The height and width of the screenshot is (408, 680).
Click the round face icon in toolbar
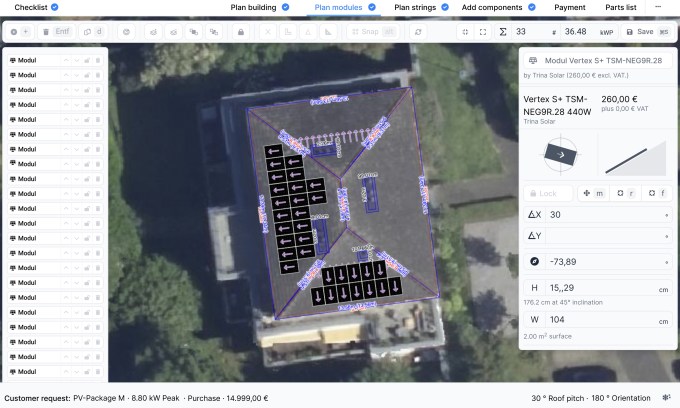[x=127, y=32]
